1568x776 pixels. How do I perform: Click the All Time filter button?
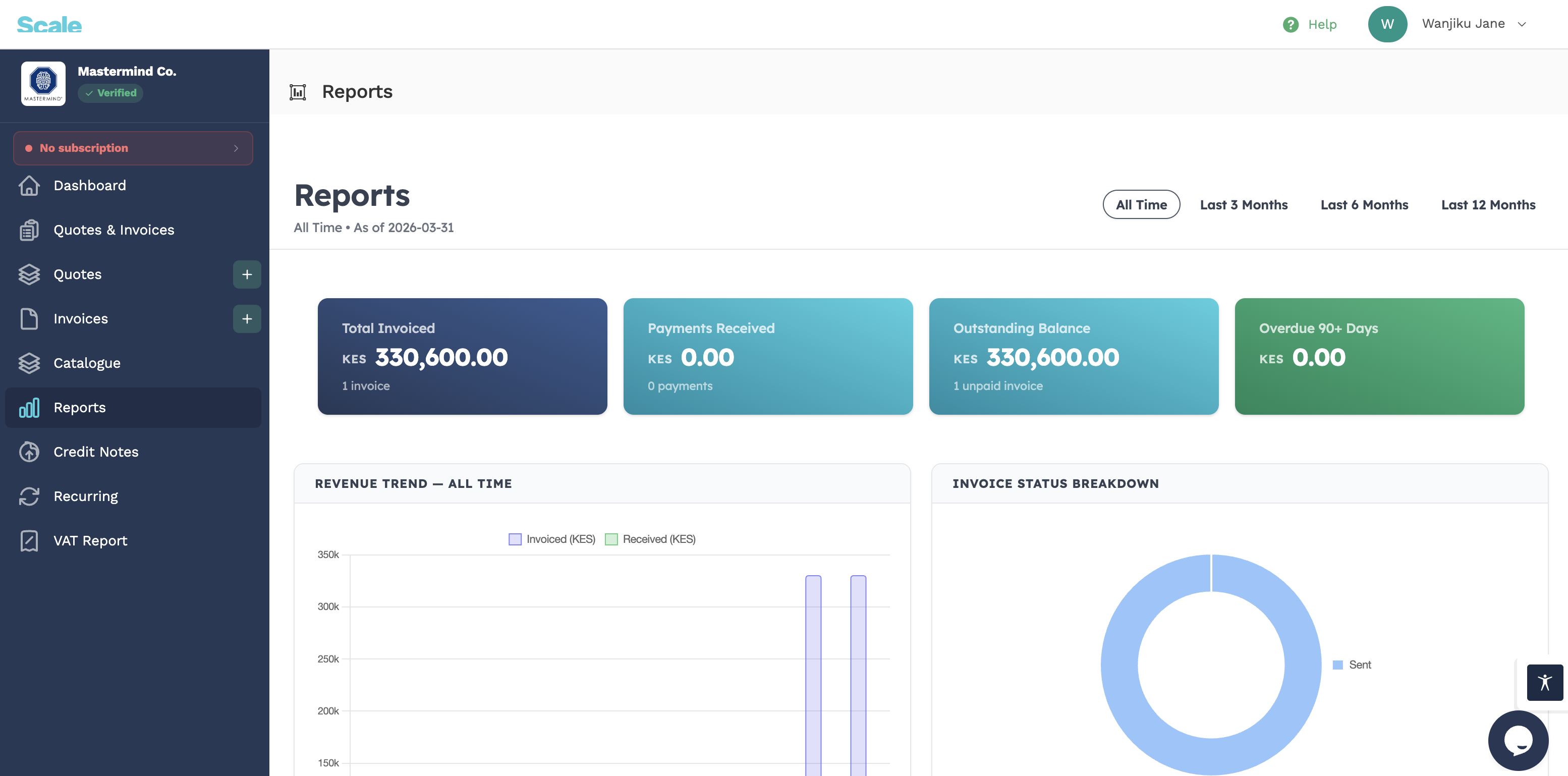click(1141, 204)
